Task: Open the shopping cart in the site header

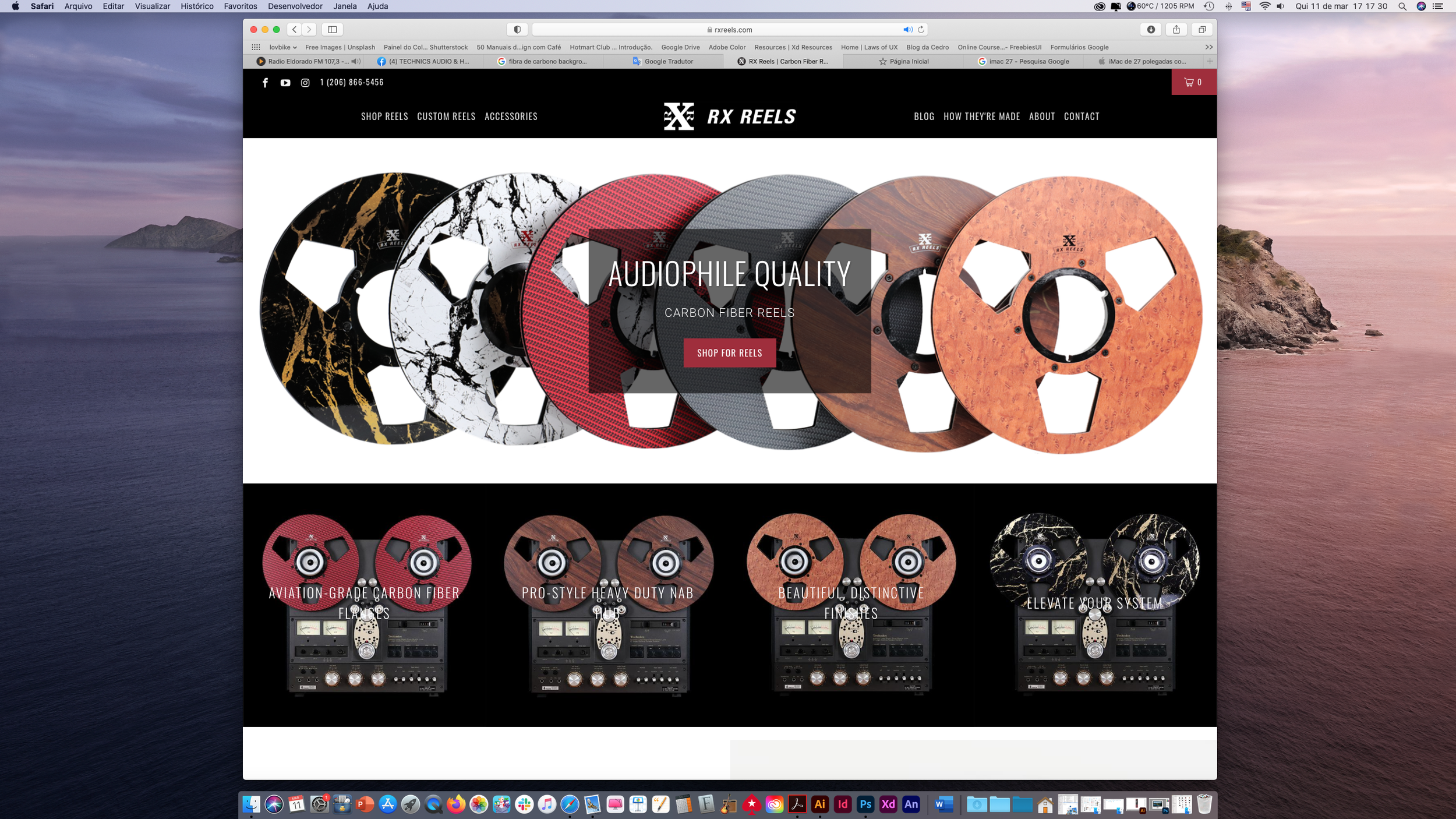Action: 1193,82
